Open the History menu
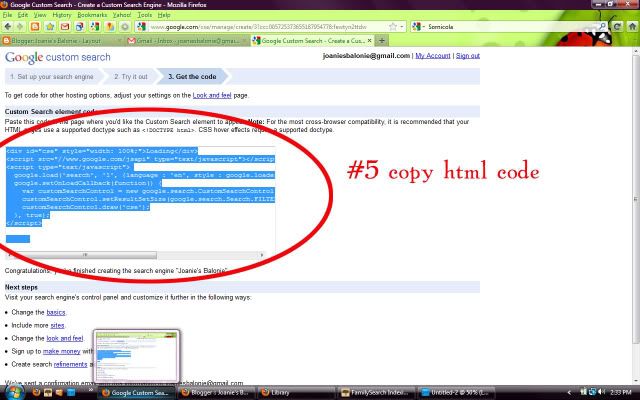640x400 pixels. (62, 15)
